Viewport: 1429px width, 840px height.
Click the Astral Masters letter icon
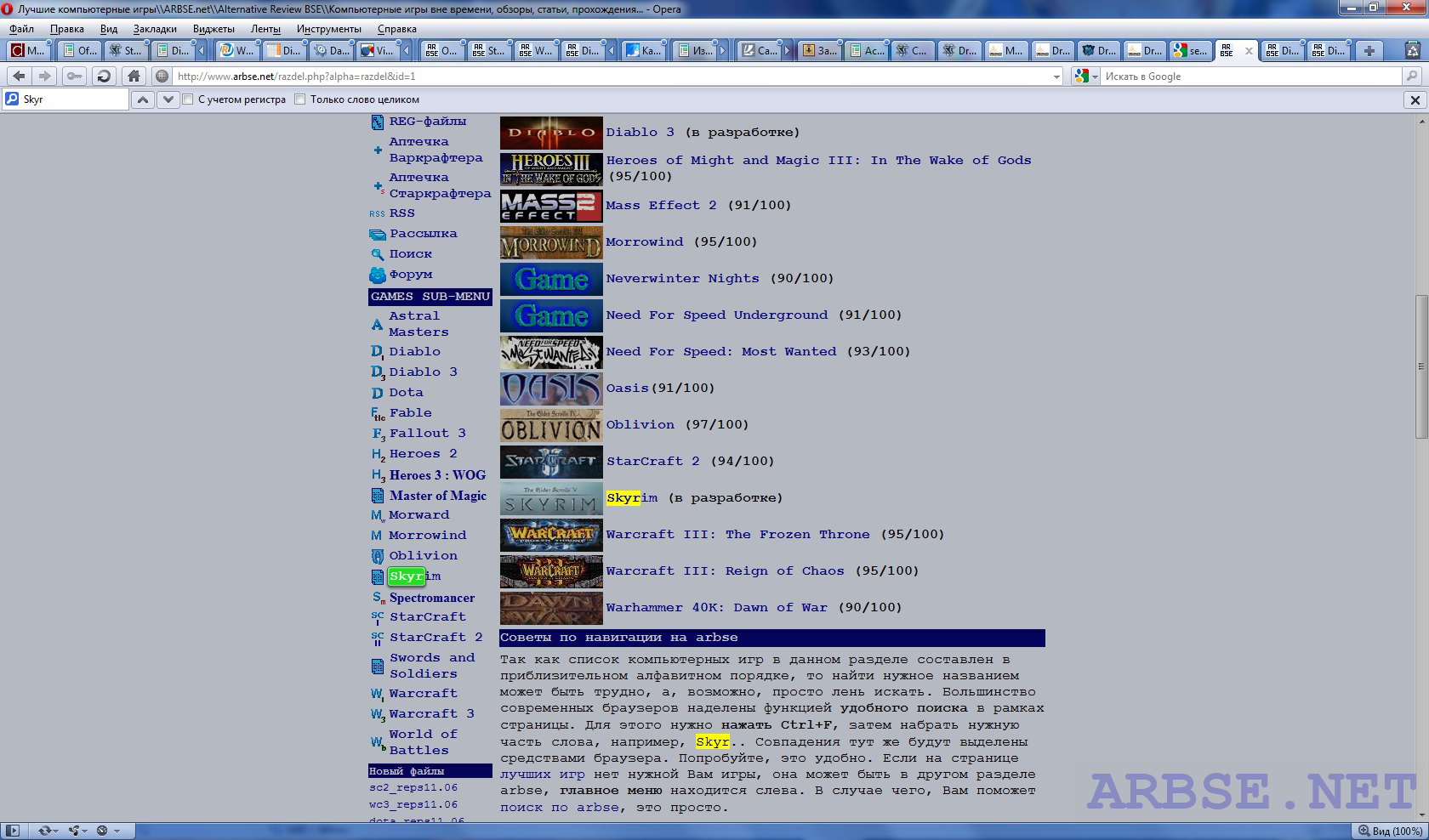pyautogui.click(x=378, y=325)
